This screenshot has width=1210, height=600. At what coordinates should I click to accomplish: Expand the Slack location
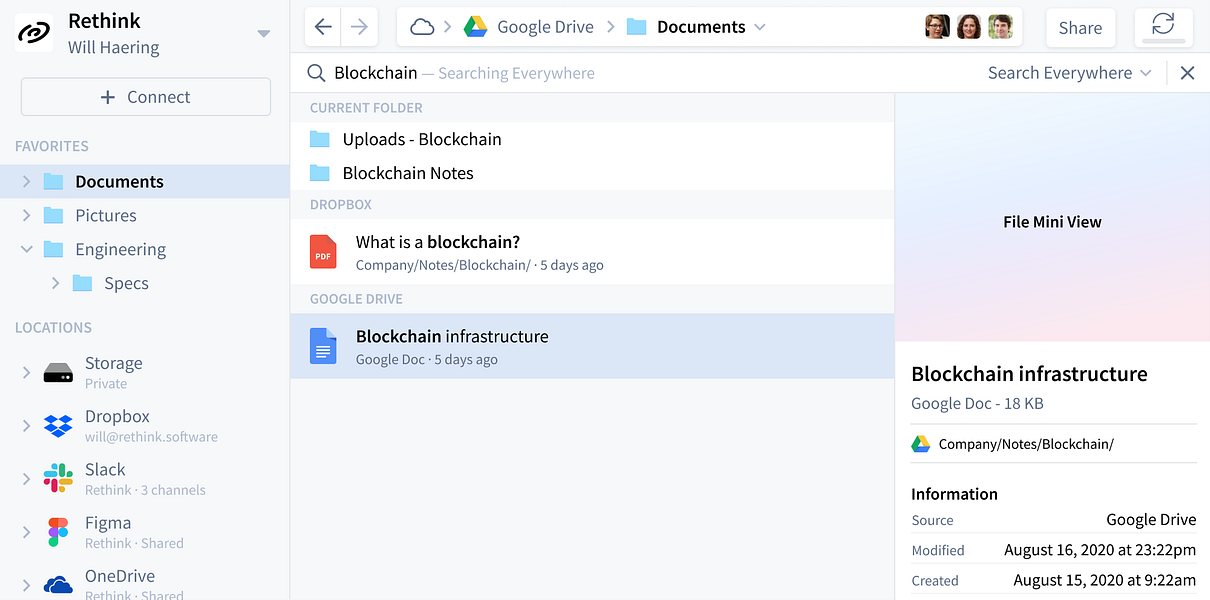27,479
